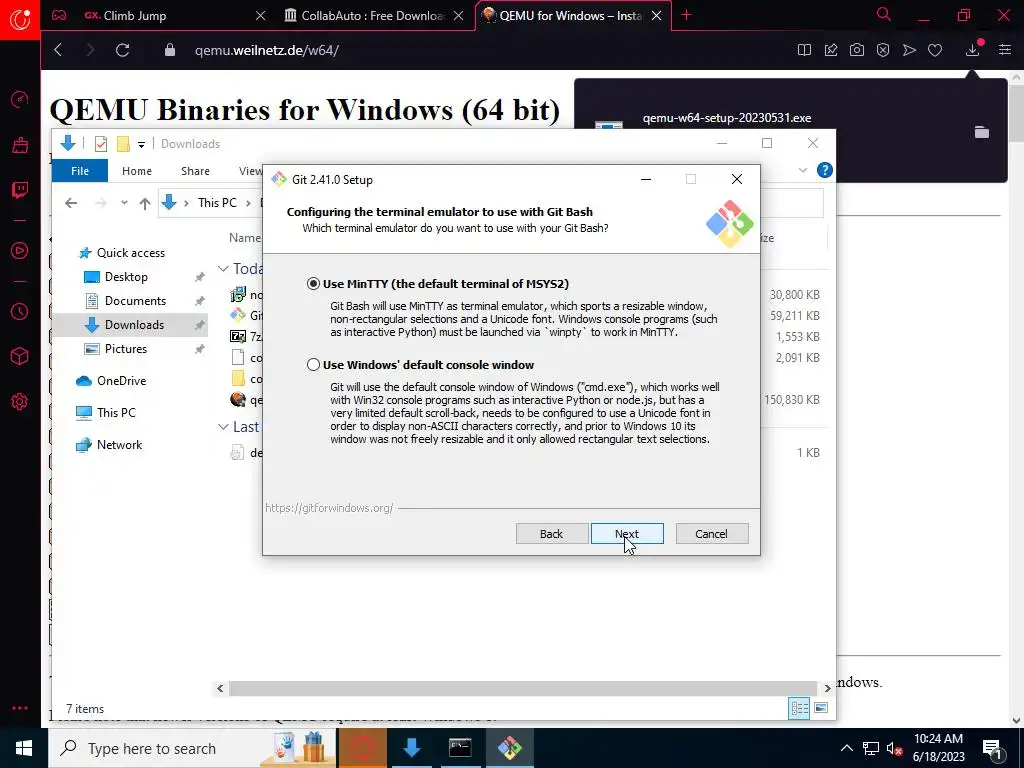Open command prompt from taskbar
This screenshot has height=768, width=1024.
pos(460,748)
